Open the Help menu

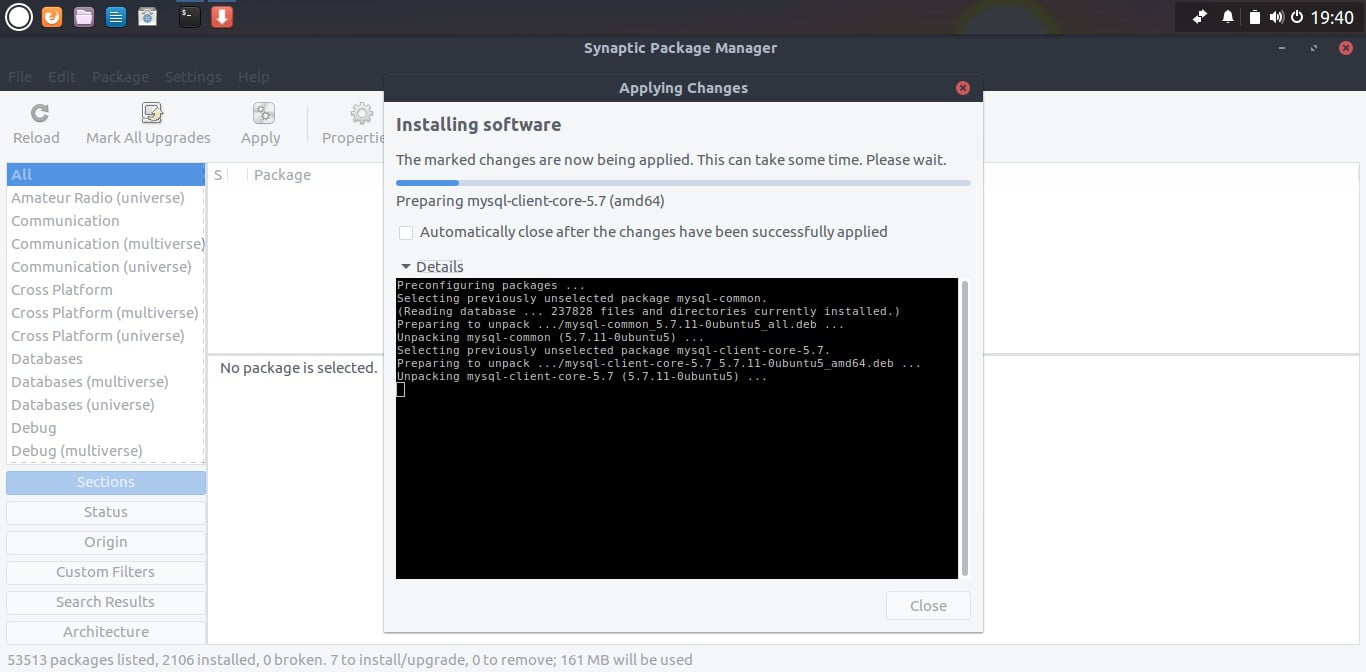[253, 77]
